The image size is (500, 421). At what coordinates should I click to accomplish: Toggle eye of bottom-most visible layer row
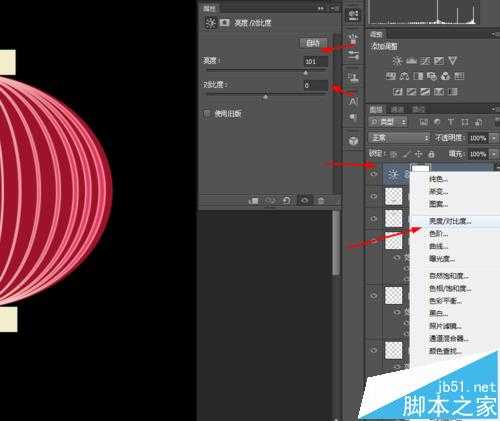tap(374, 350)
